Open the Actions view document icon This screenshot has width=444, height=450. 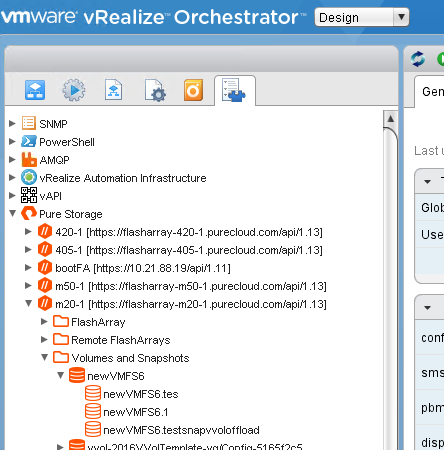[x=113, y=90]
